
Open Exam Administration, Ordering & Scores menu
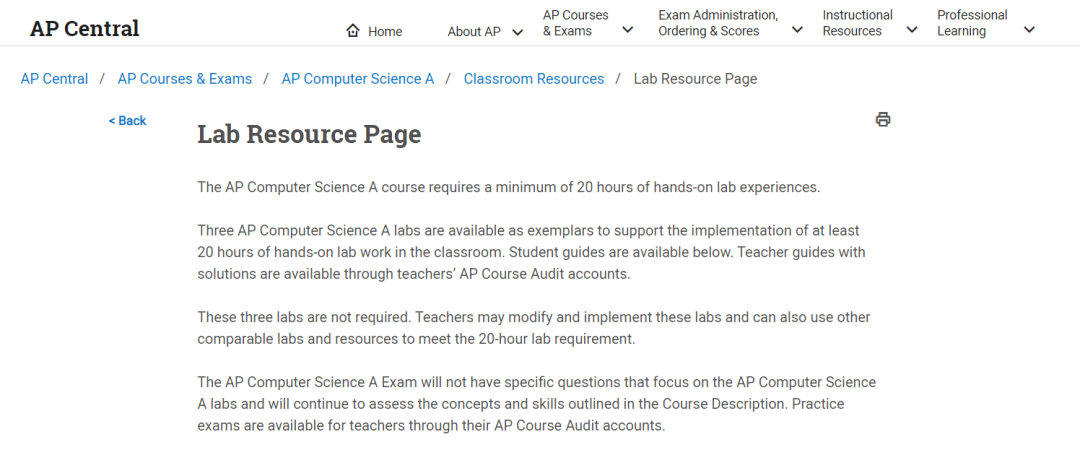click(x=718, y=23)
